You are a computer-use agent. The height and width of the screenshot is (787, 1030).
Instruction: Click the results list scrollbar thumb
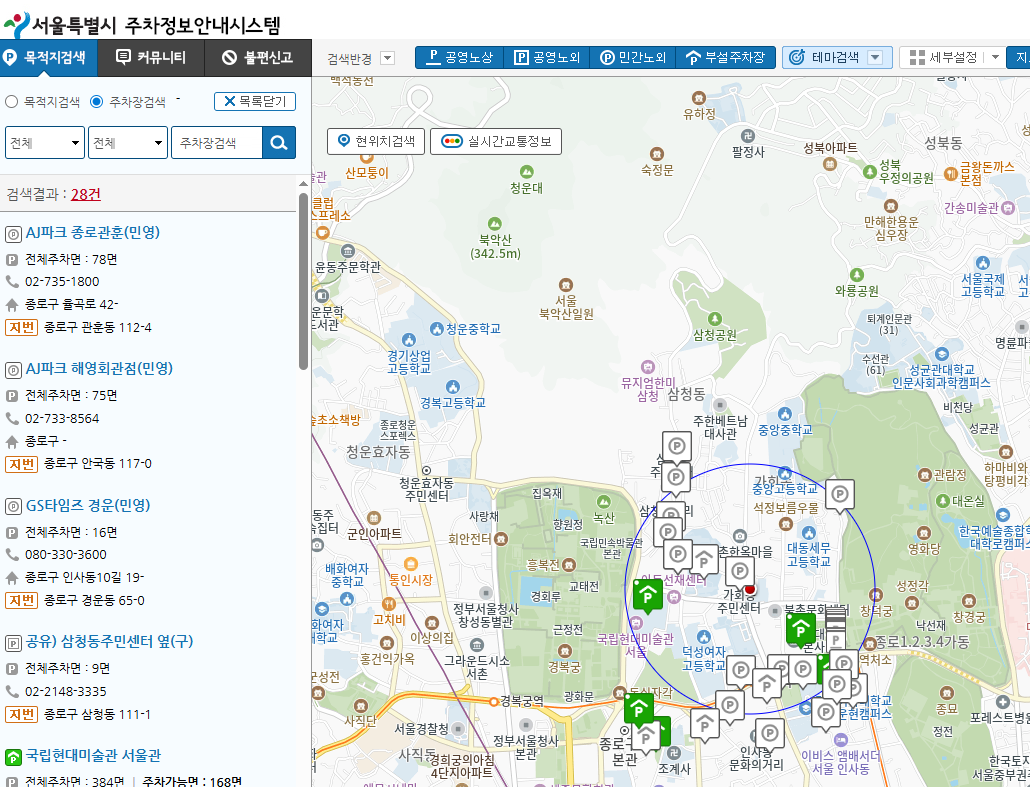303,281
